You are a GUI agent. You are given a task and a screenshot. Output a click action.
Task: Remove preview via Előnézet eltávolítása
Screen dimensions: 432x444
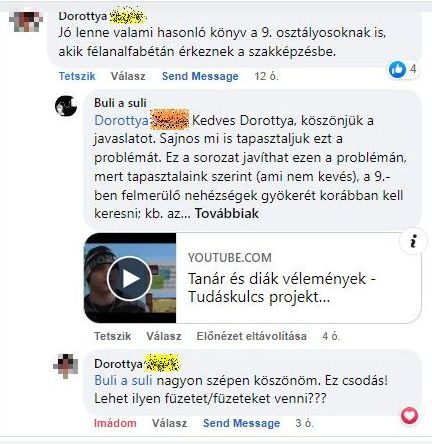(x=252, y=336)
